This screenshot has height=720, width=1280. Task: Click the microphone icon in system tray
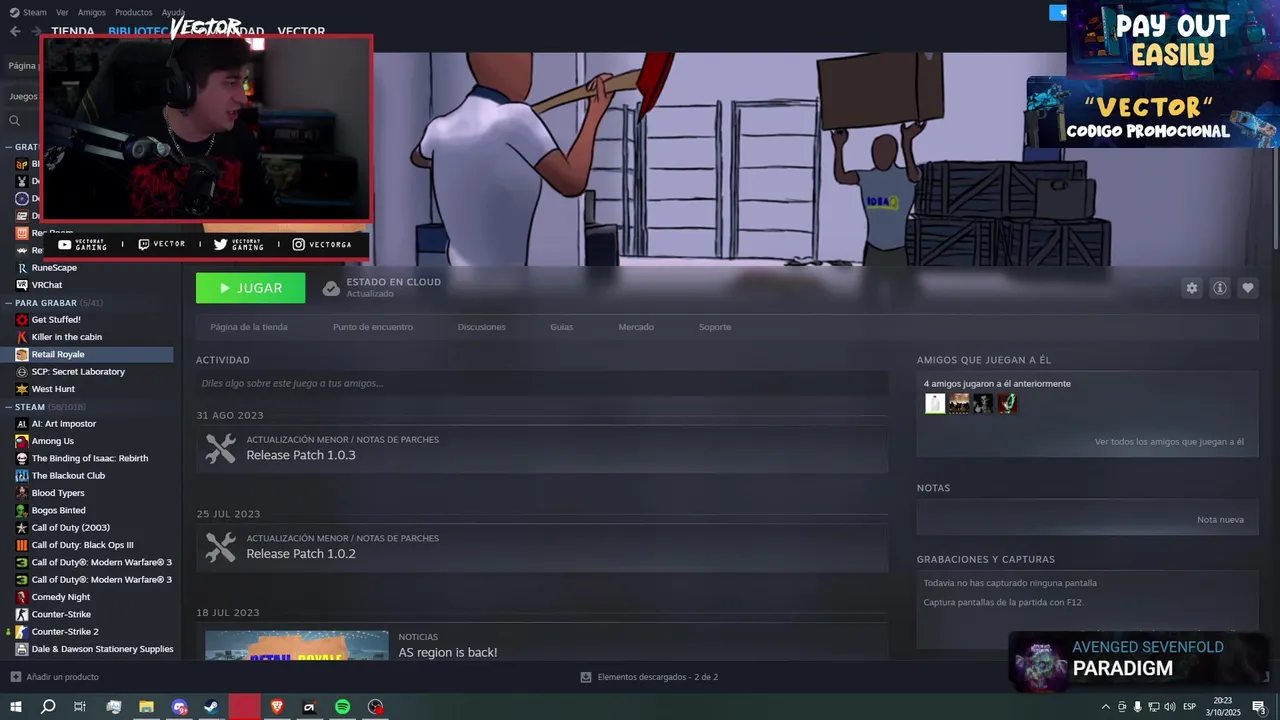1138,707
